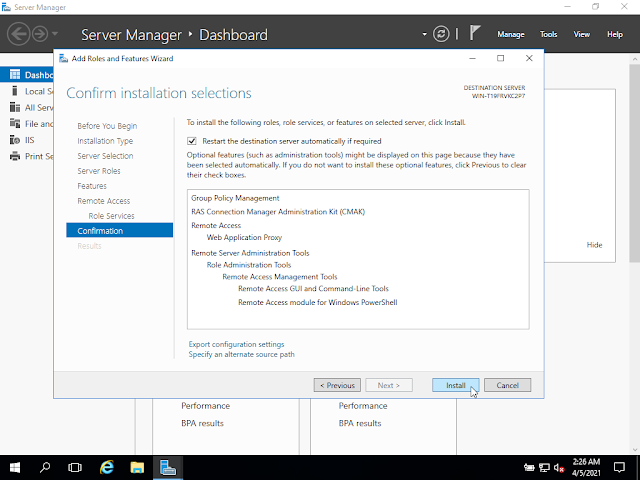Select Group Policy Management list entry

pos(235,198)
